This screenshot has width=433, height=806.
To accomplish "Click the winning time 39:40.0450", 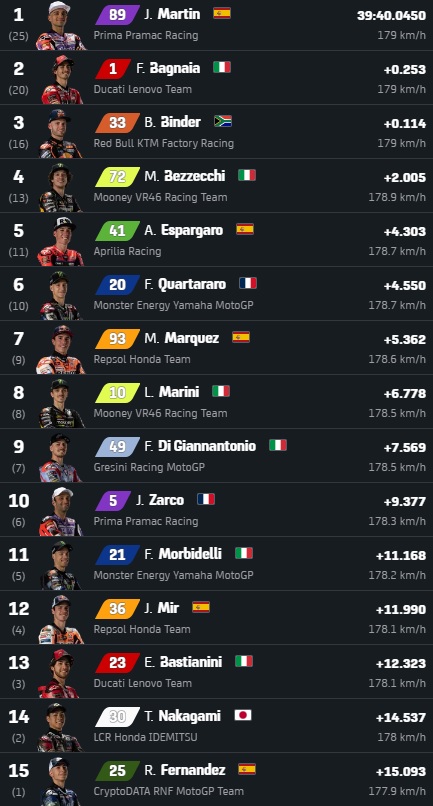I will point(391,16).
